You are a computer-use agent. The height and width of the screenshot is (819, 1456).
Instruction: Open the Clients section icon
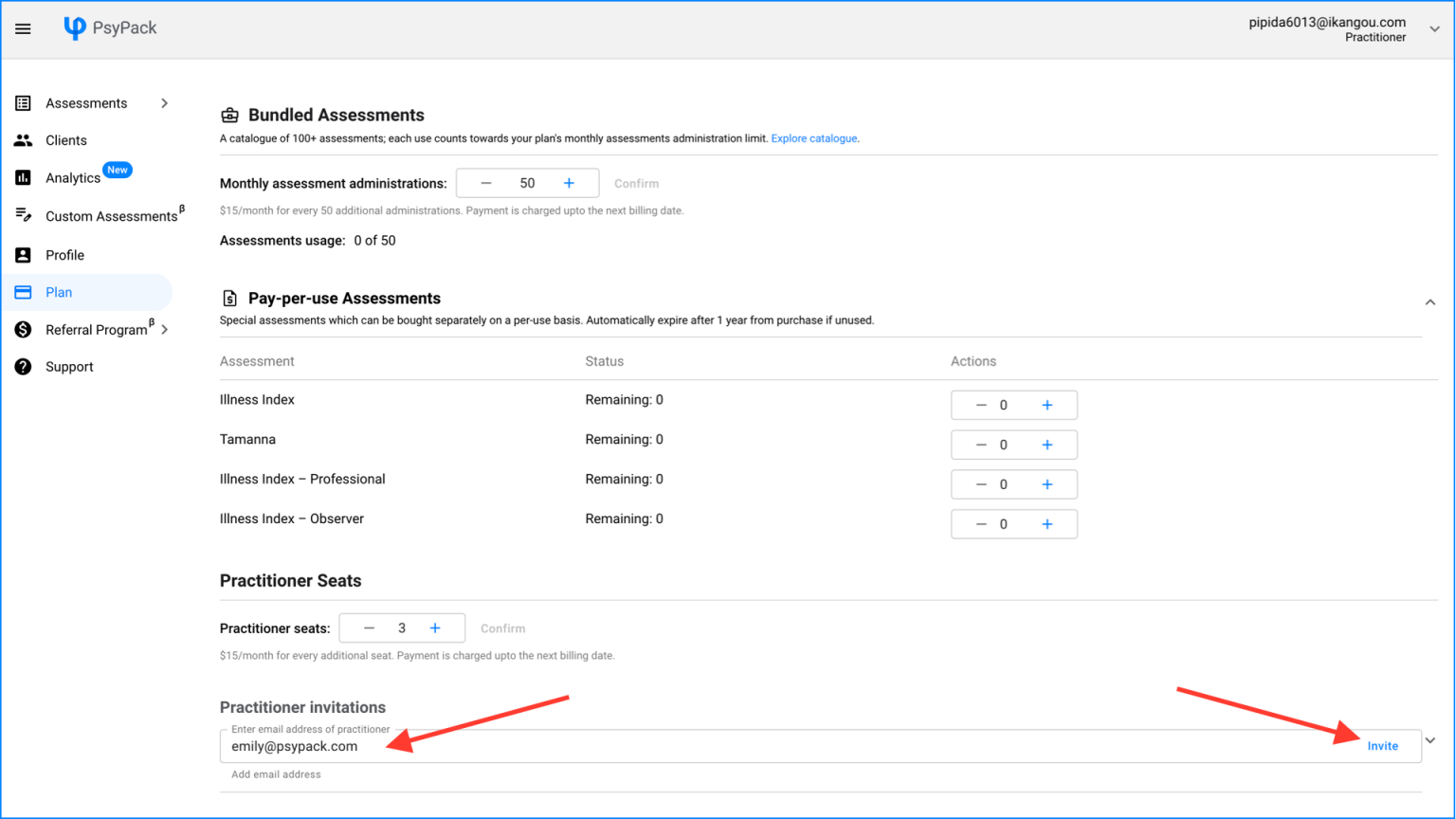coord(23,139)
